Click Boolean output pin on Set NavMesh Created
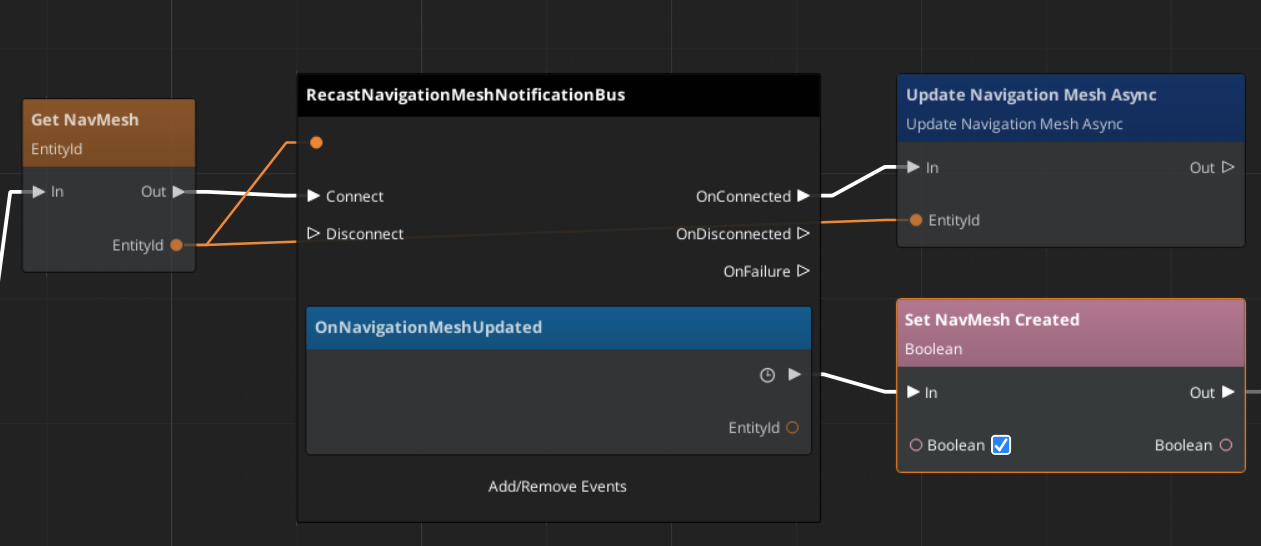The height and width of the screenshot is (546, 1261). tap(1225, 445)
